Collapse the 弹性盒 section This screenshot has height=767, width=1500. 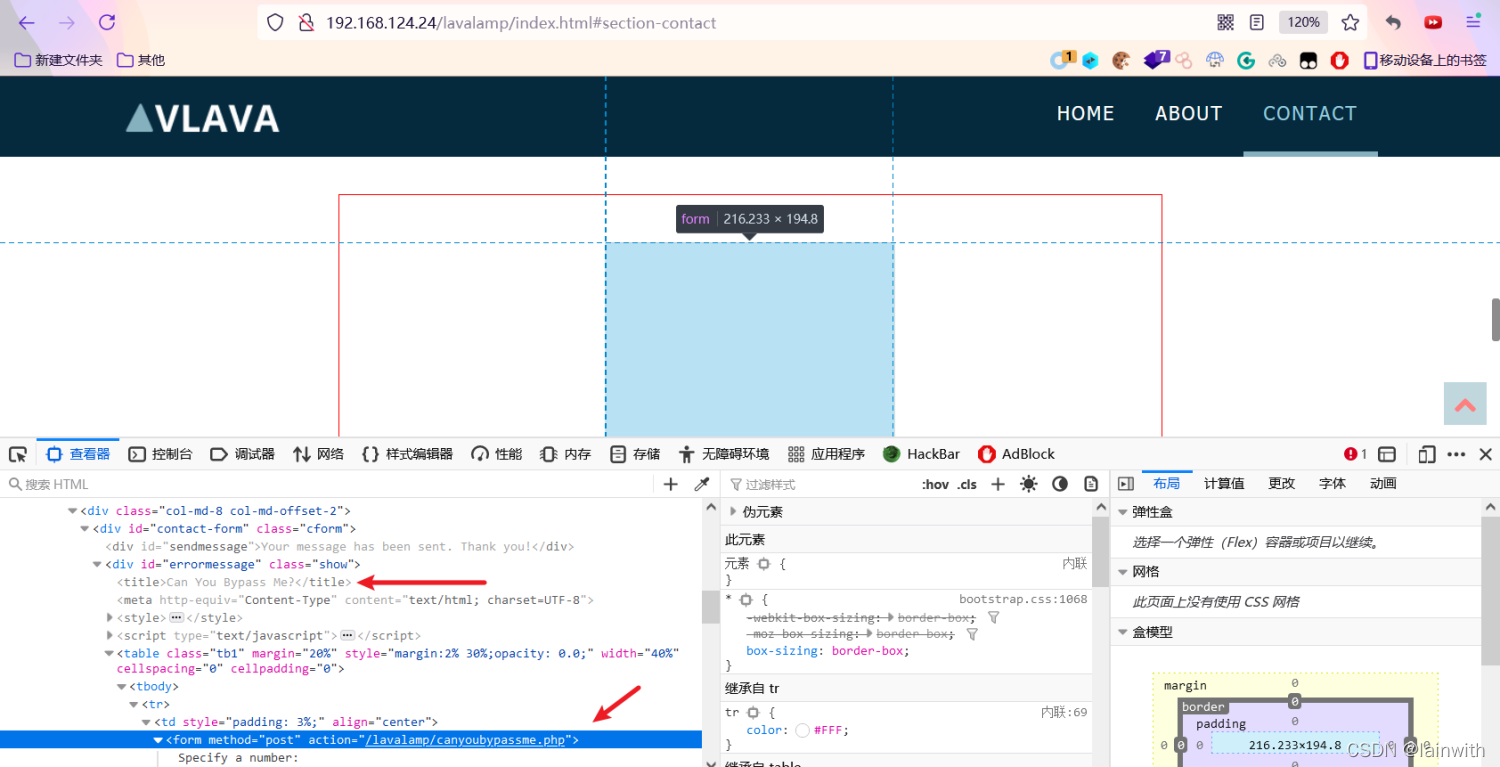(1121, 512)
